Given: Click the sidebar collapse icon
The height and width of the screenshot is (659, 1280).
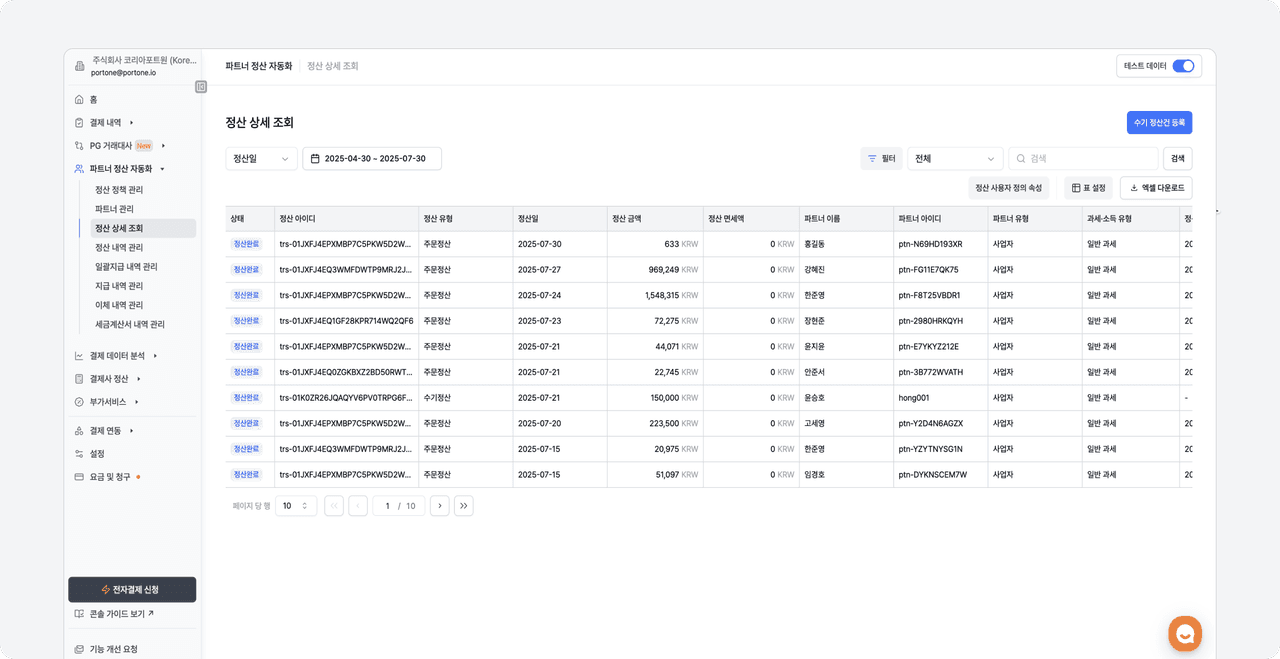Looking at the screenshot, I should click(201, 87).
